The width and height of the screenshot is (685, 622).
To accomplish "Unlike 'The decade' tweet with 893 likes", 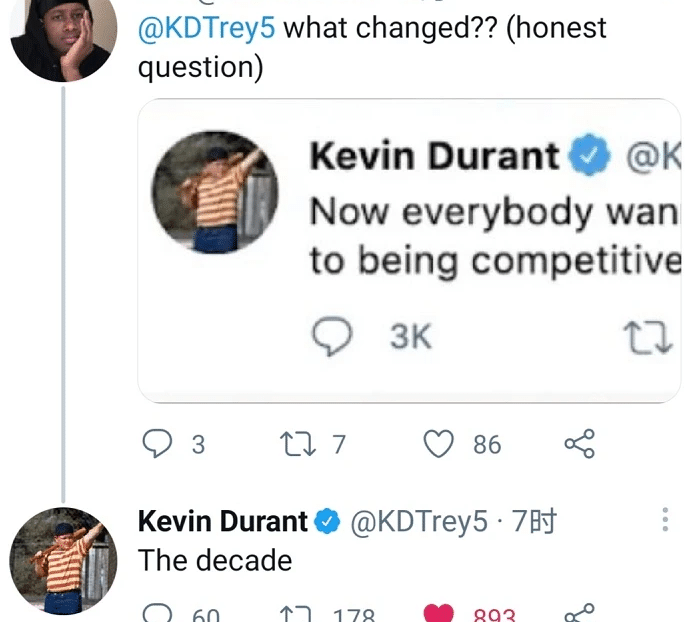I will 440,613.
